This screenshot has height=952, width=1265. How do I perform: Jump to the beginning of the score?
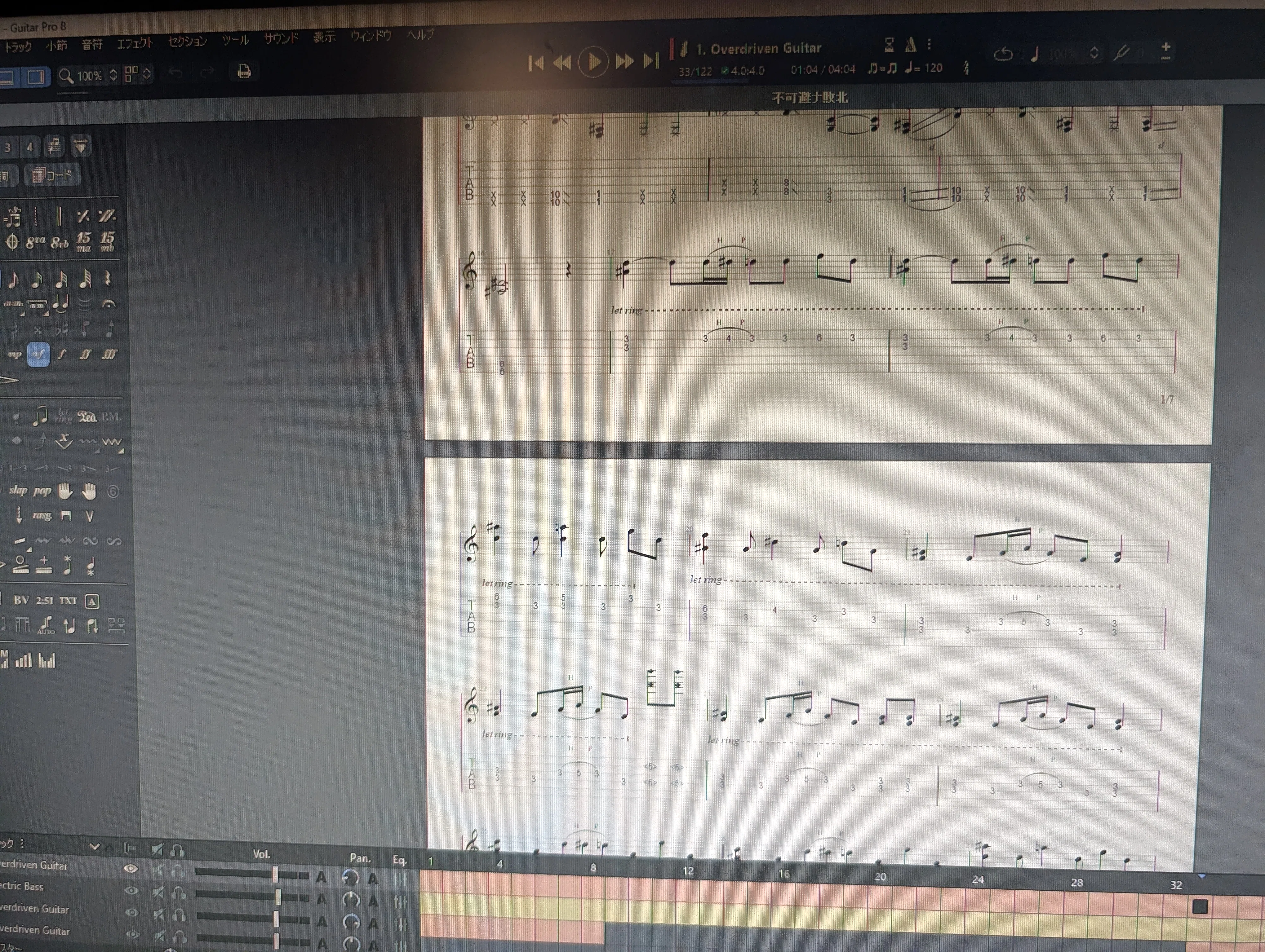tap(536, 63)
